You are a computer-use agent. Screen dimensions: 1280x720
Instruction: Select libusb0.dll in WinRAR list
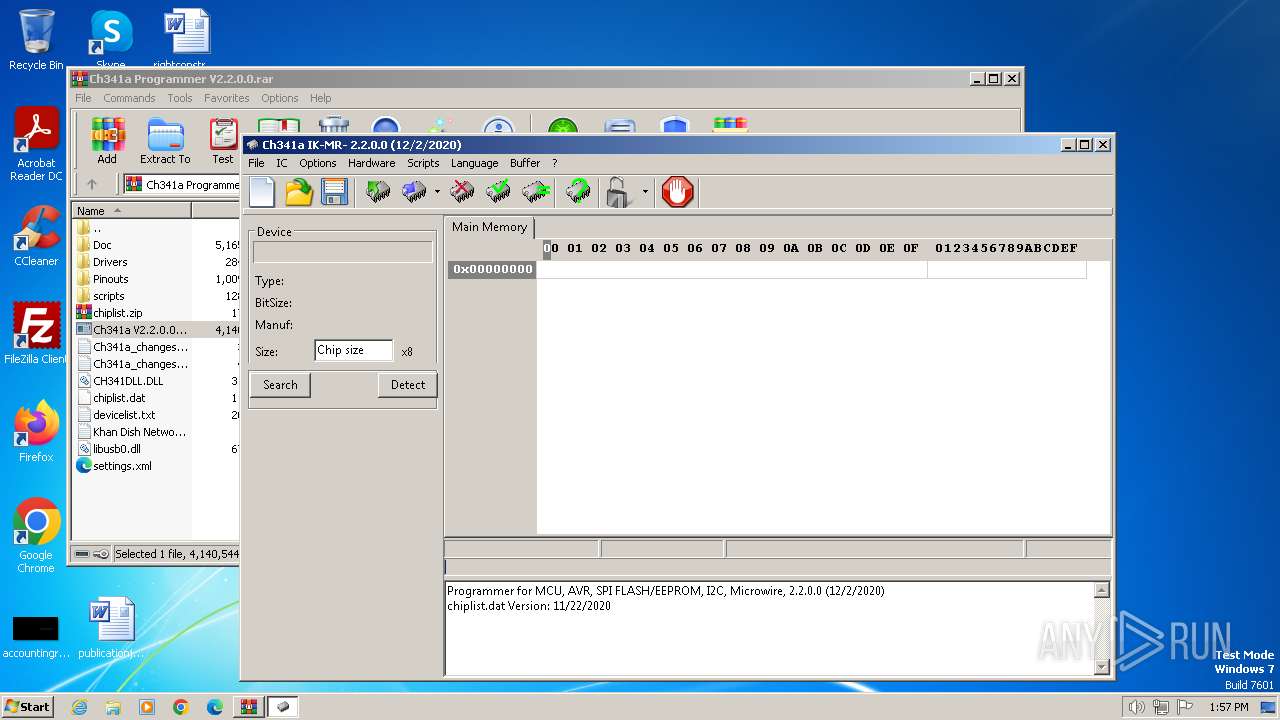click(x=116, y=449)
